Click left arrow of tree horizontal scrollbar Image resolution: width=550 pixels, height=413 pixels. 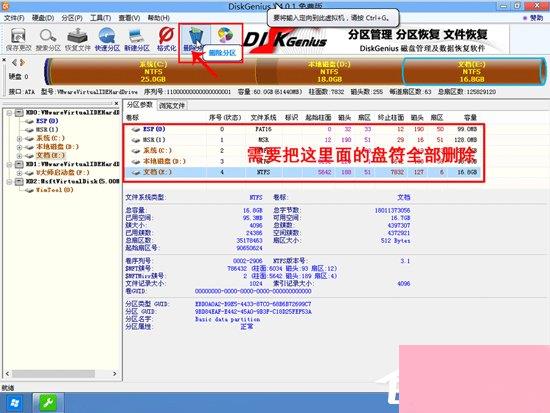tap(7, 374)
